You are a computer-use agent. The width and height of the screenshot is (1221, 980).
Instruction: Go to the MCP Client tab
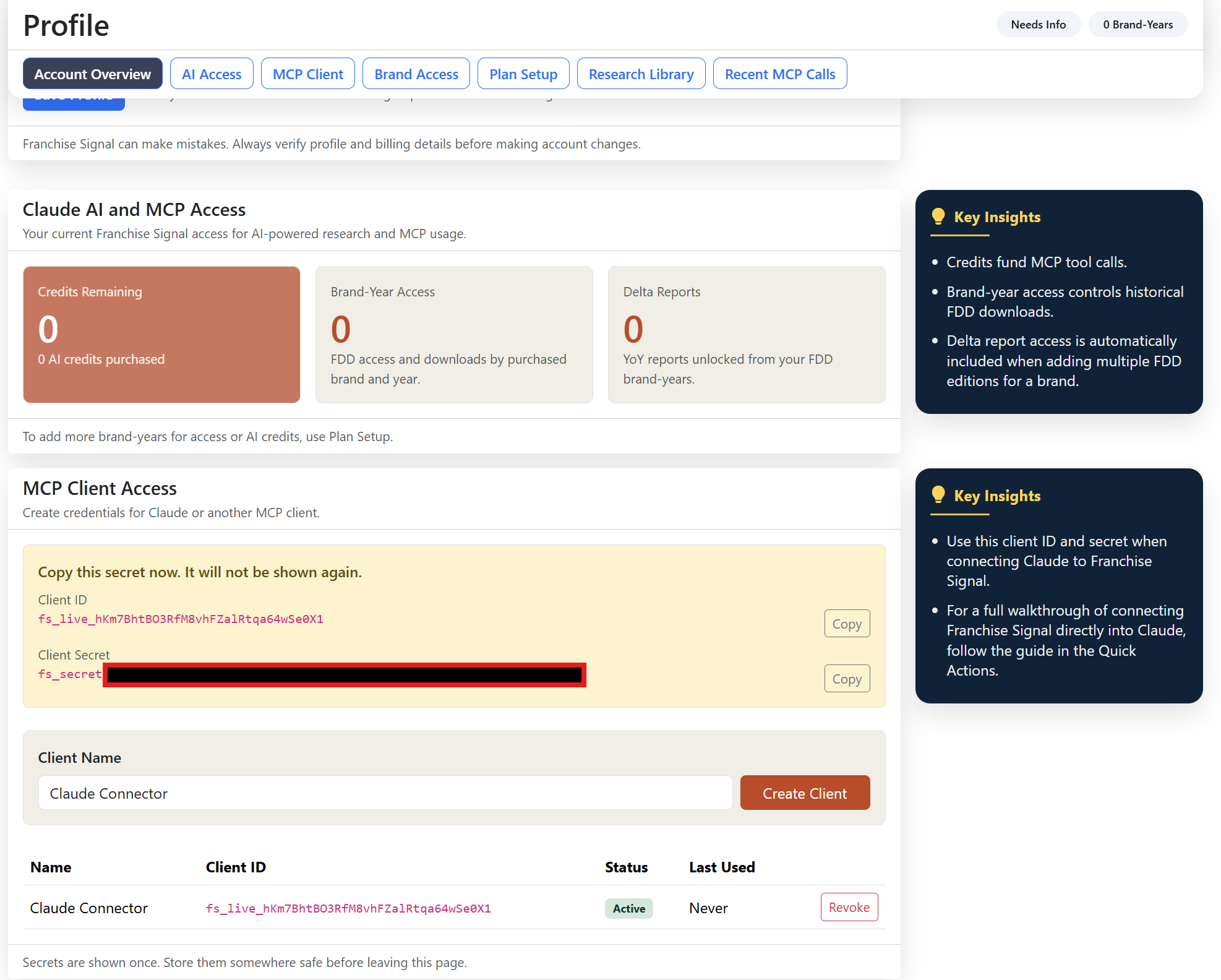[308, 74]
